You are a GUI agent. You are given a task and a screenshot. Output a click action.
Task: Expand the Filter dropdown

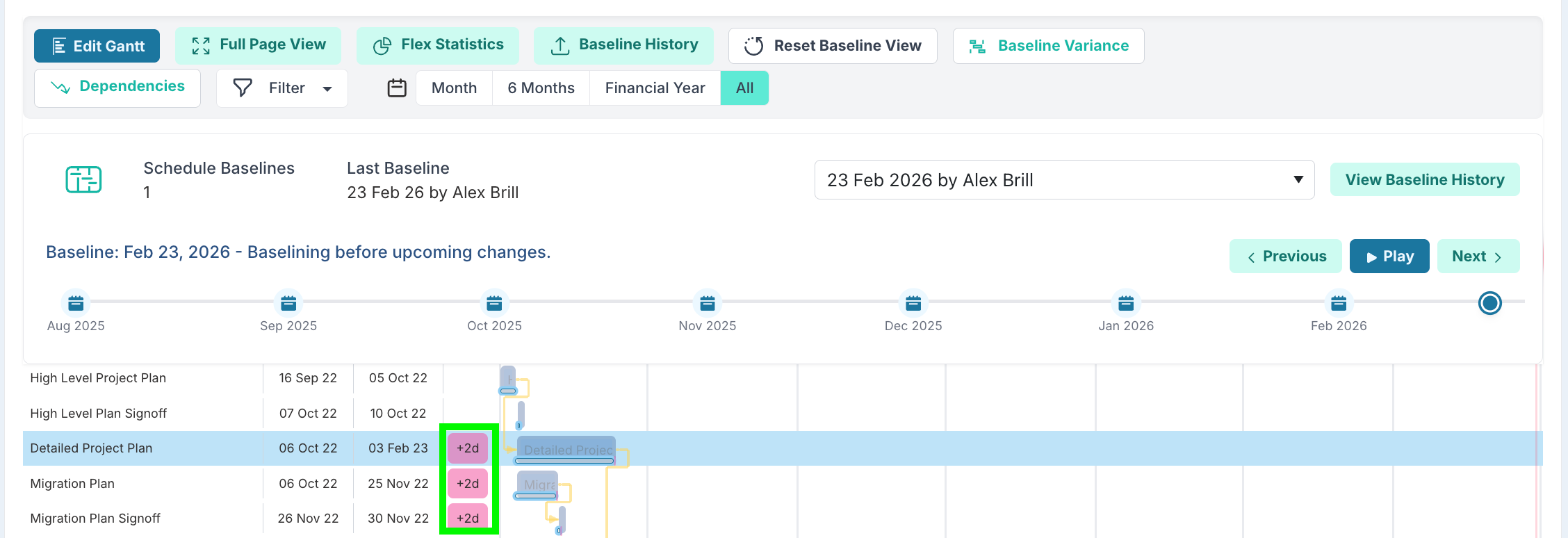tap(282, 88)
